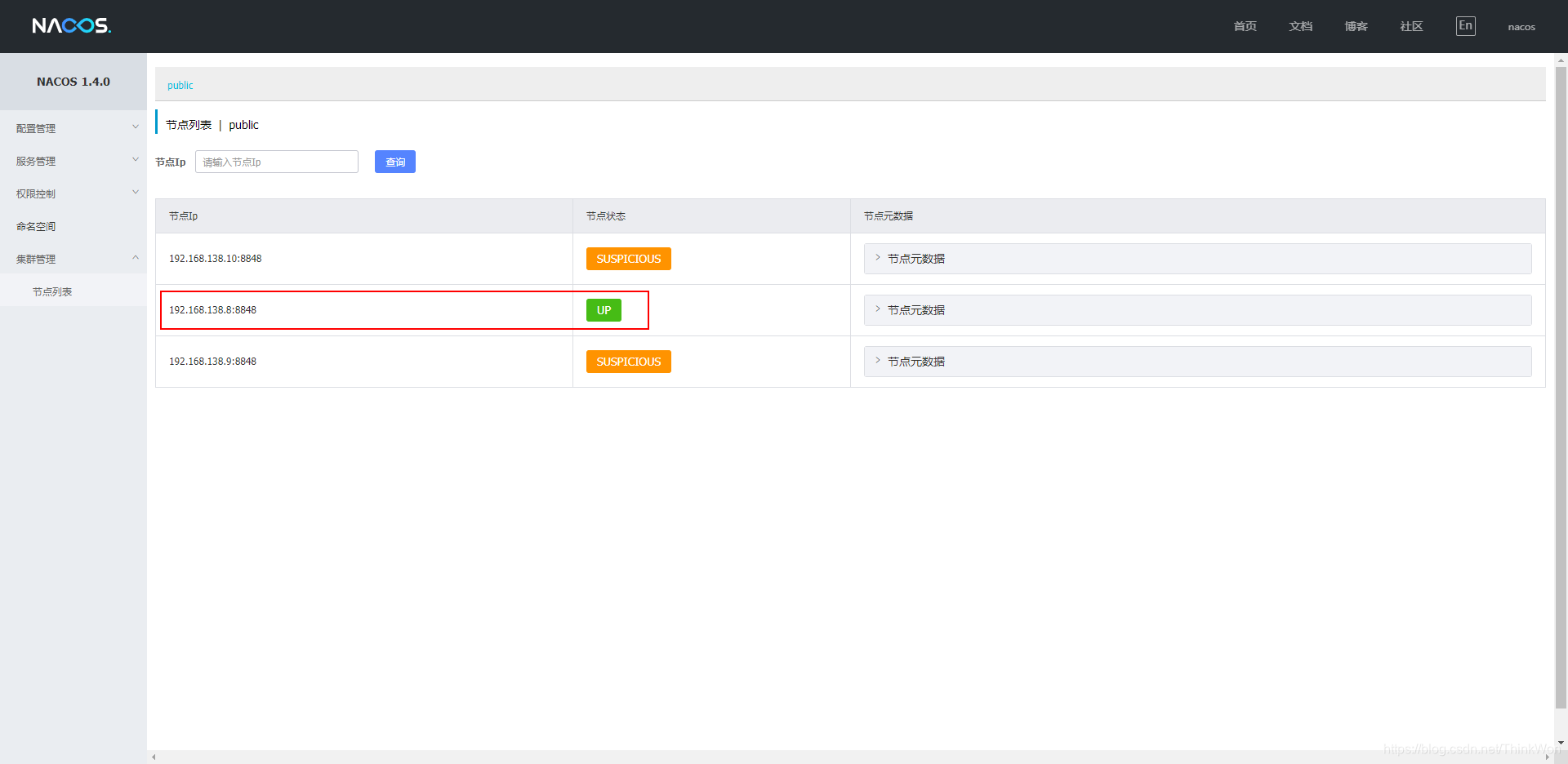Expand the 服务管理 sidebar menu
The image size is (1568, 764).
[73, 161]
